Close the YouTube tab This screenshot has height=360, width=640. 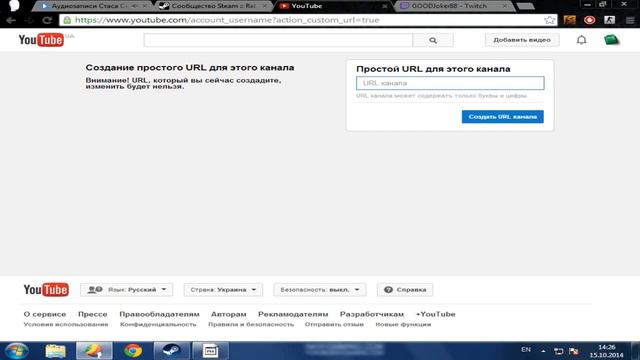[x=384, y=6]
